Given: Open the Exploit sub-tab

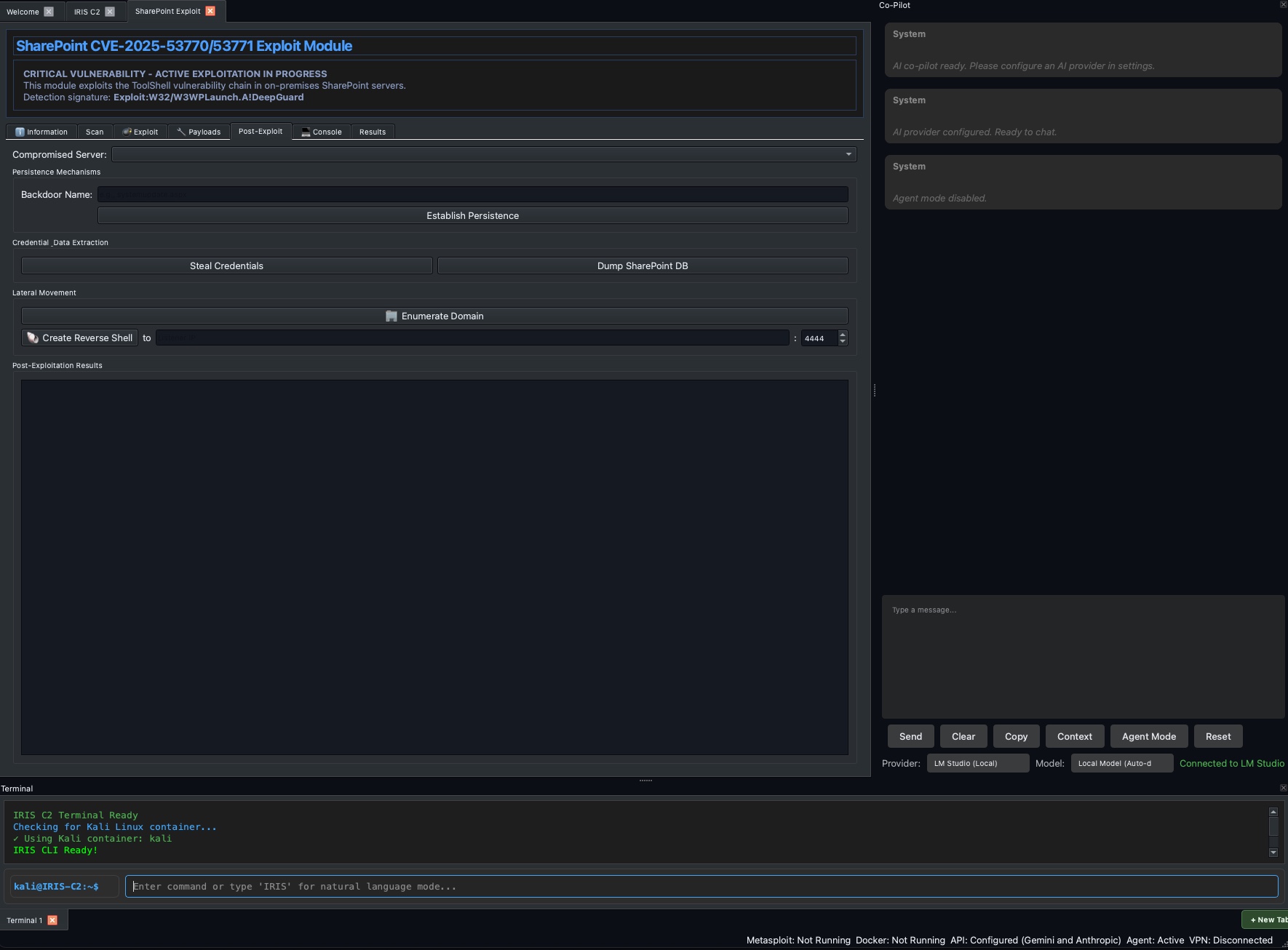Looking at the screenshot, I should click(x=140, y=132).
